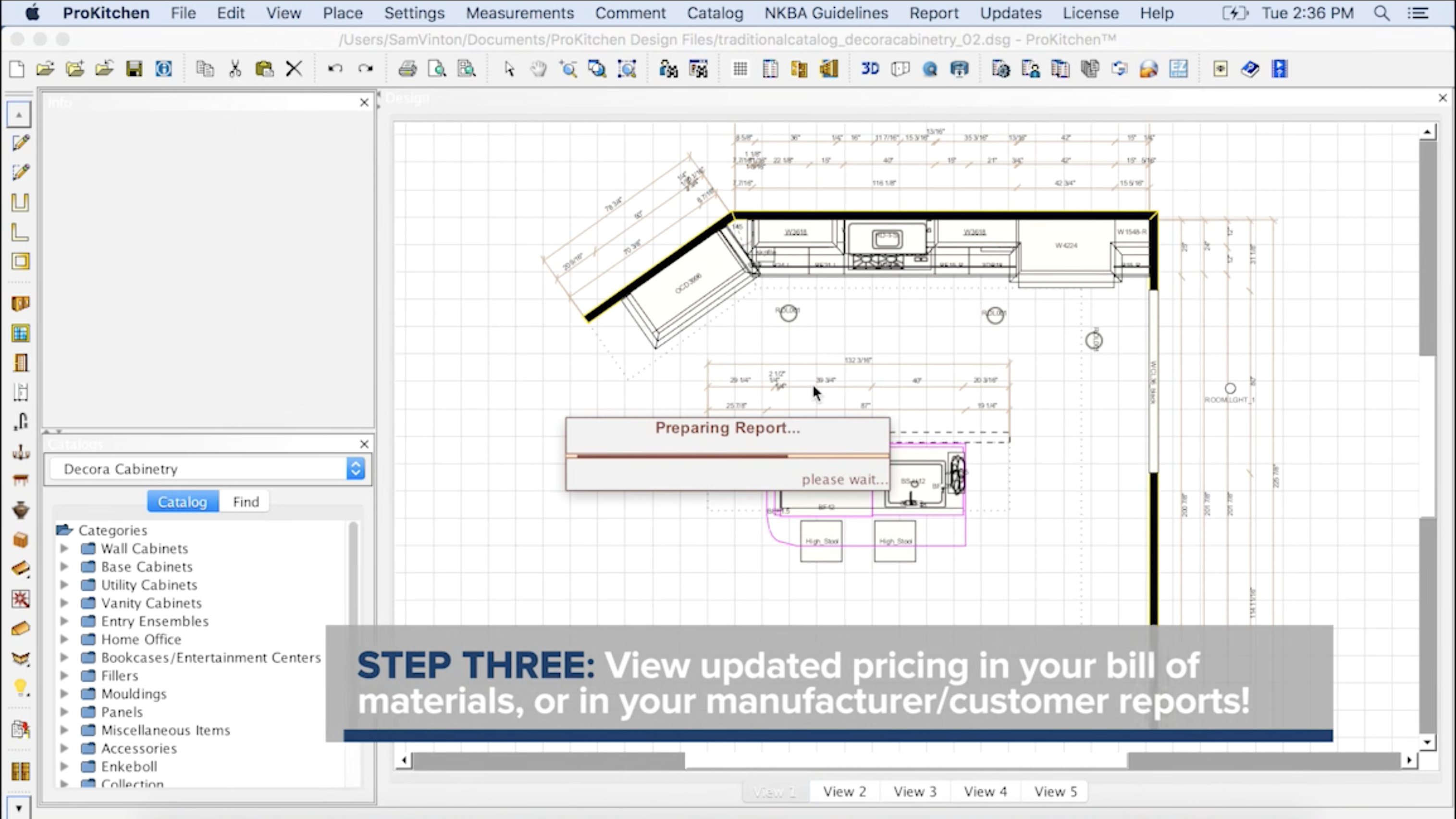Switch to View 2 tab

(x=845, y=792)
